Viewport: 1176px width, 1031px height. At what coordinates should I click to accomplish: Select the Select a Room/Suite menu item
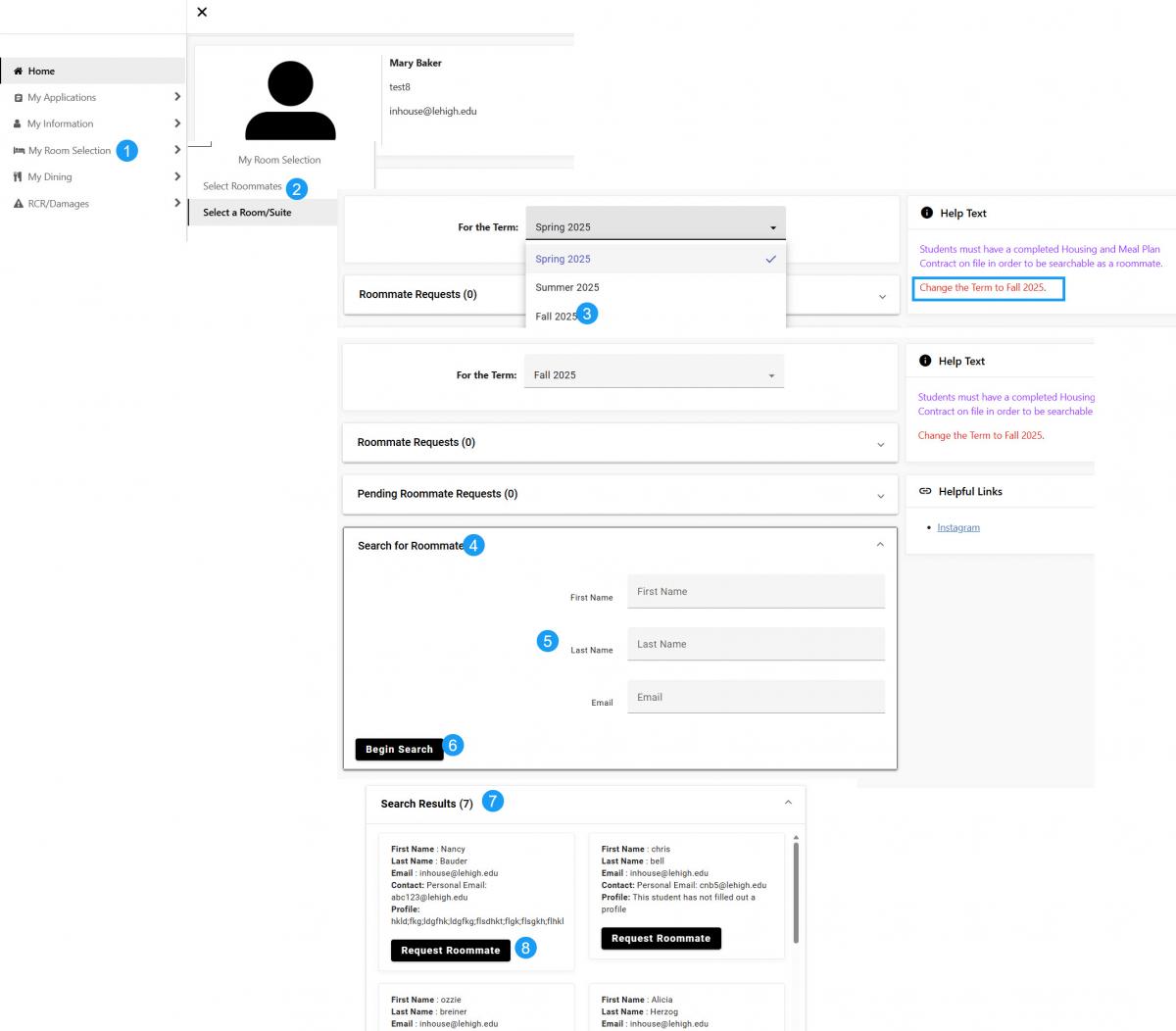[247, 213]
